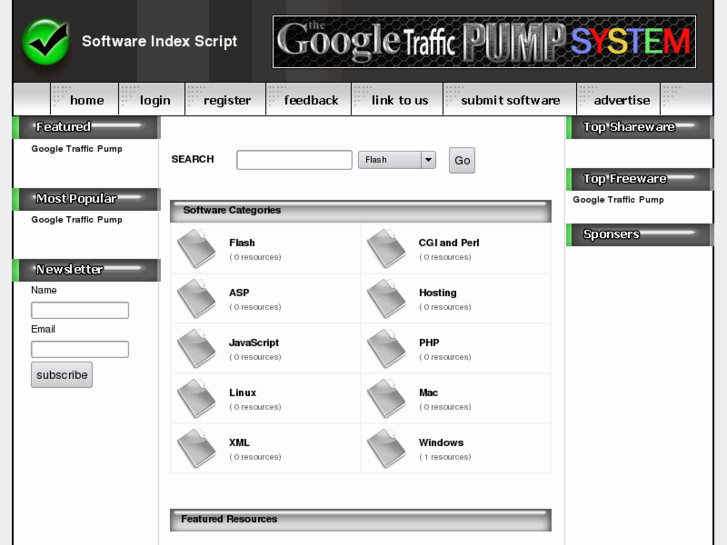Image resolution: width=727 pixels, height=545 pixels.
Task: Open the advertise menu item
Action: 621,100
